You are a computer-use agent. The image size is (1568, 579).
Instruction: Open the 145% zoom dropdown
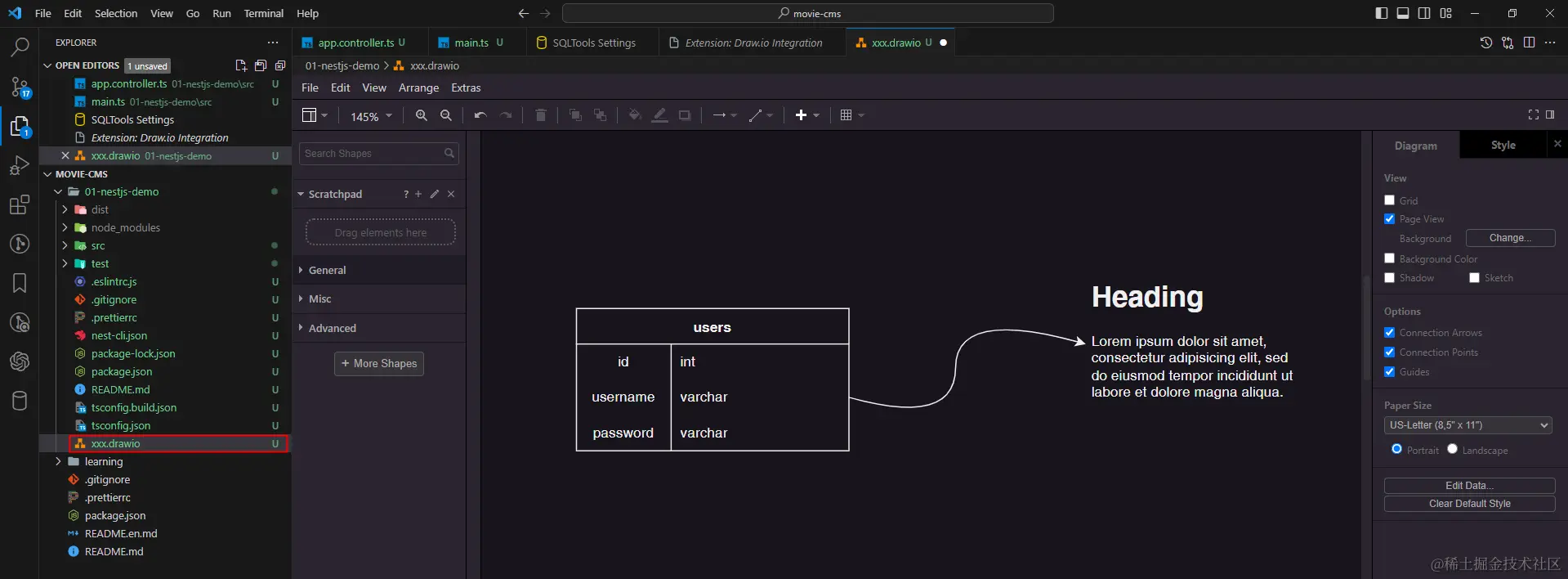pyautogui.click(x=371, y=116)
